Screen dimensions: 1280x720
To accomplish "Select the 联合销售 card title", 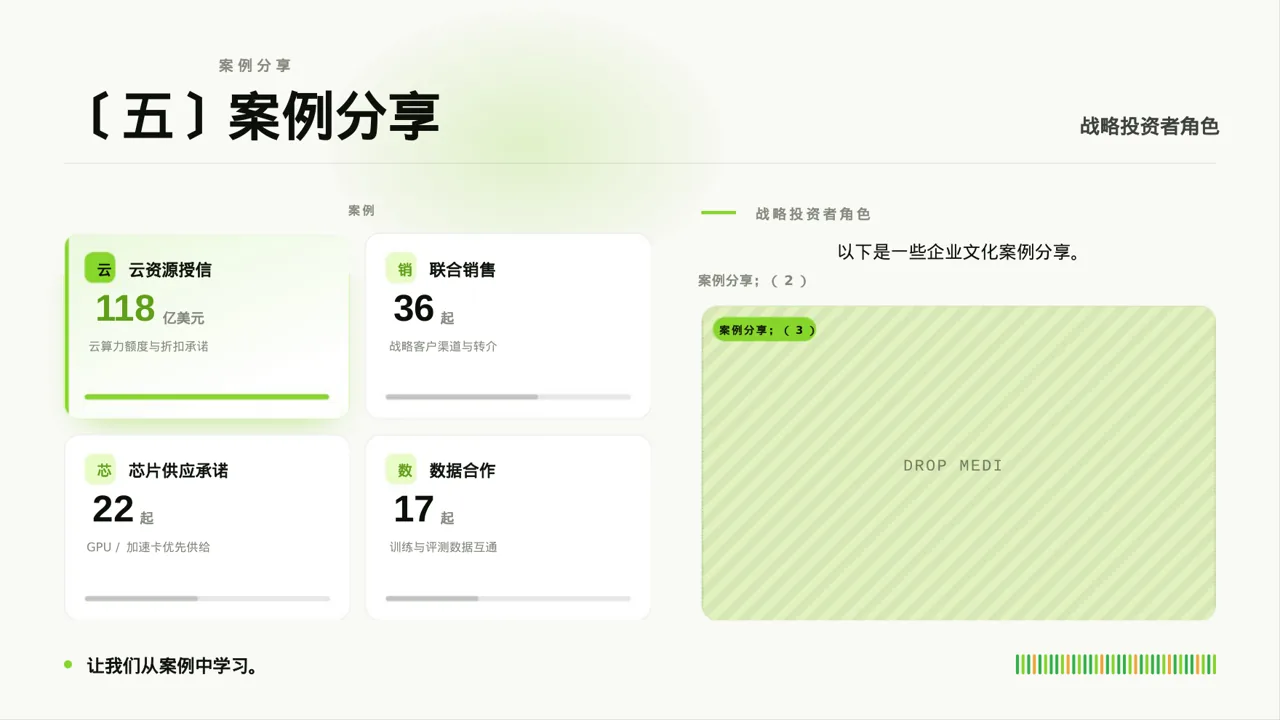I will click(462, 270).
